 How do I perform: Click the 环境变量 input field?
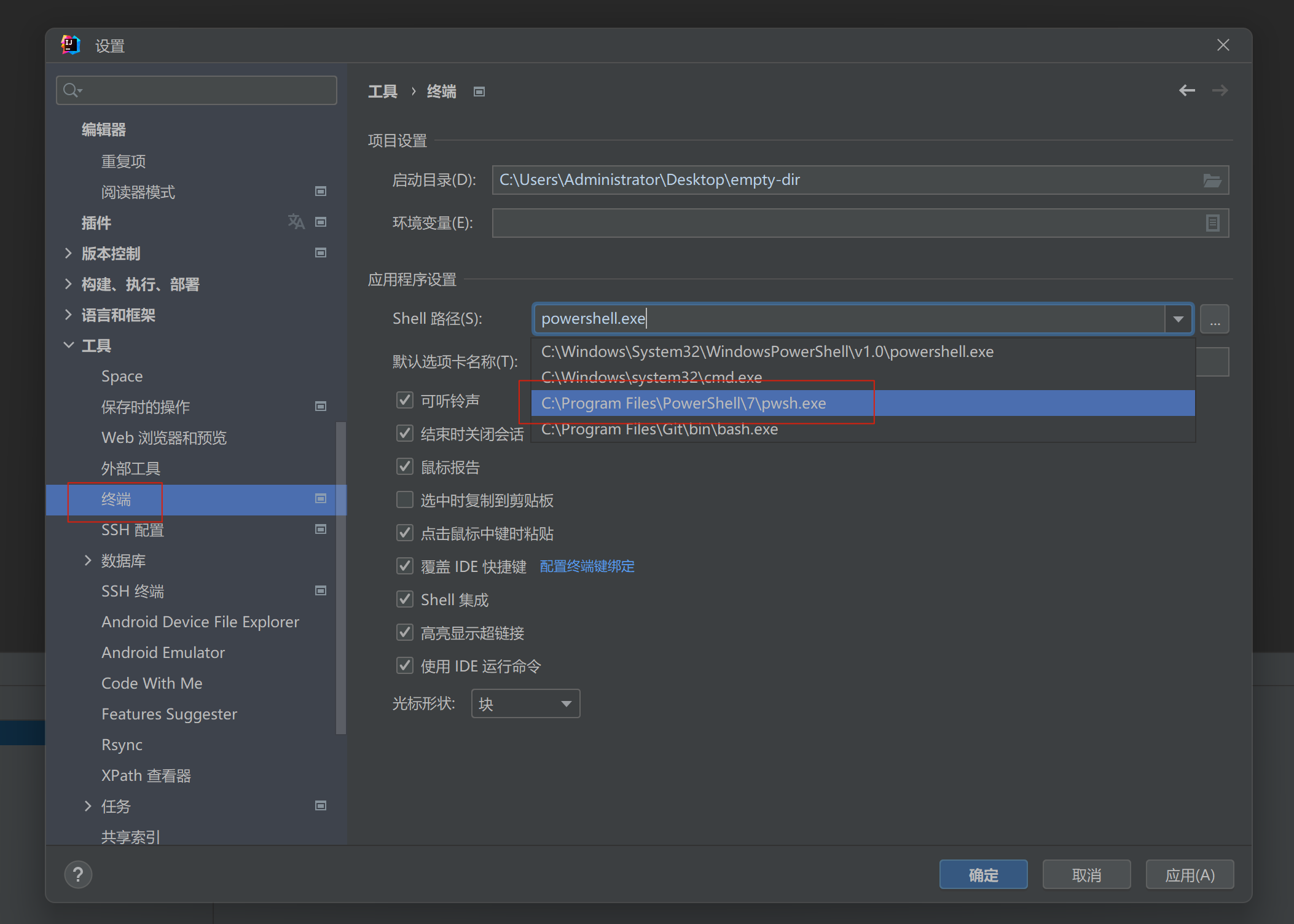pyautogui.click(x=860, y=223)
